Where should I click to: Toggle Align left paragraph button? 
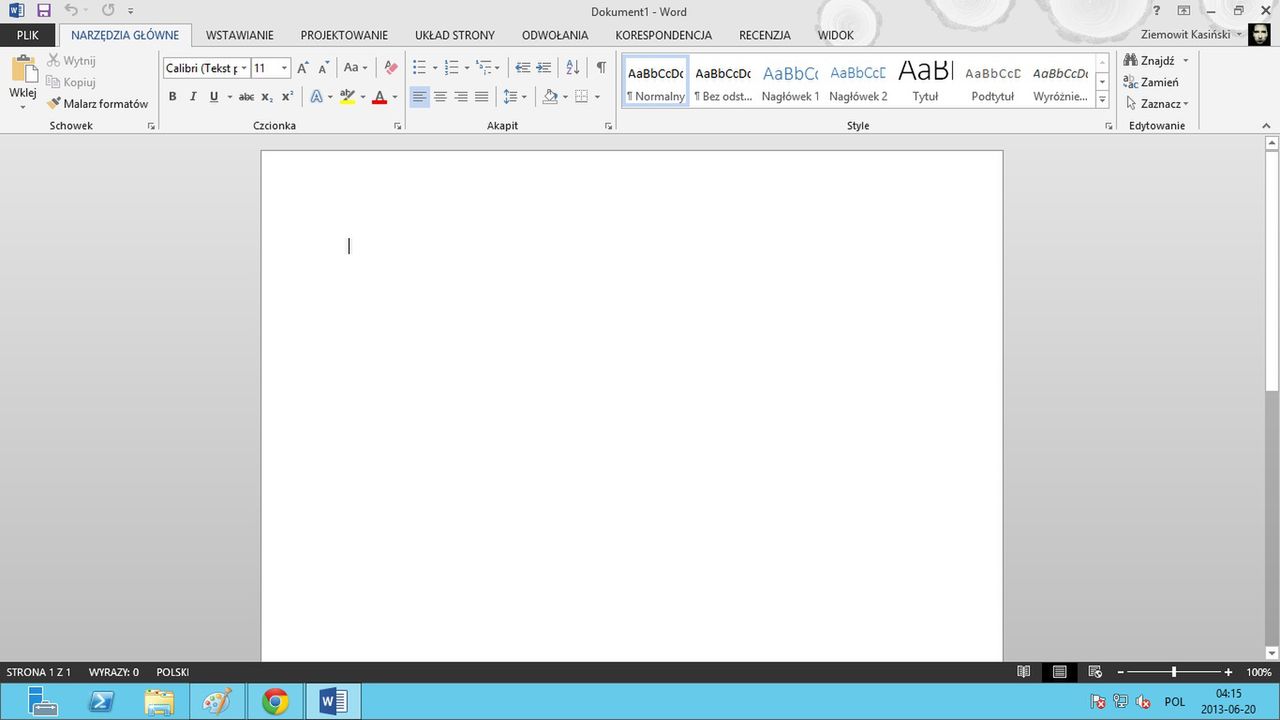coord(419,97)
